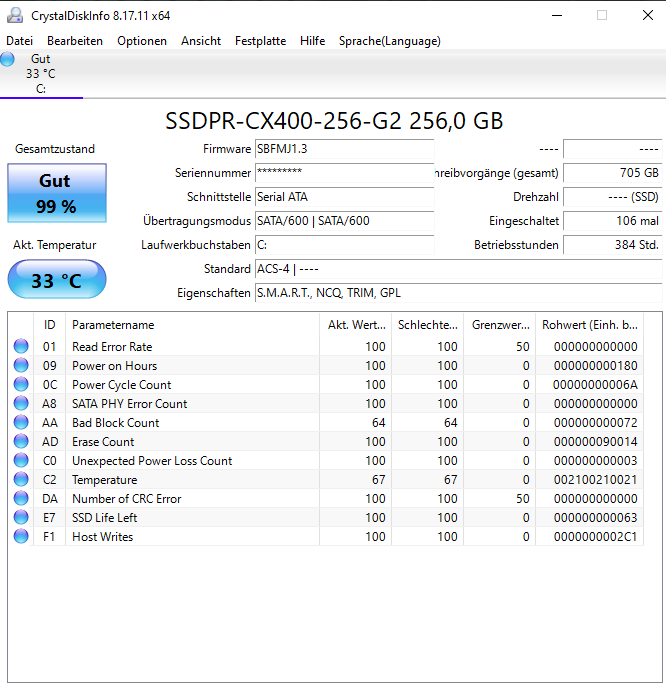This screenshot has height=686, width=666.
Task: Click the Rohwert column header
Action: [589, 325]
